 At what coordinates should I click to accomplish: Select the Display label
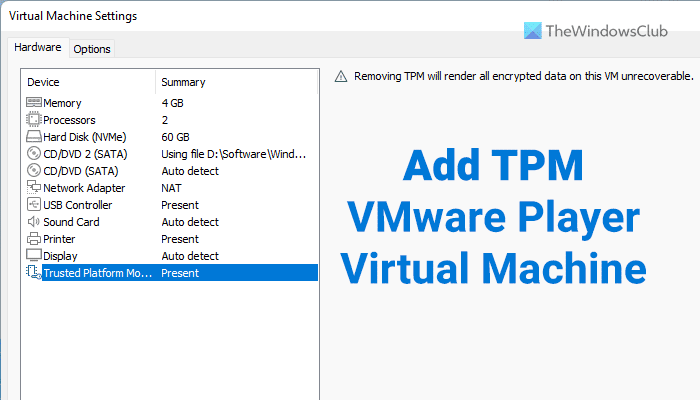point(60,256)
